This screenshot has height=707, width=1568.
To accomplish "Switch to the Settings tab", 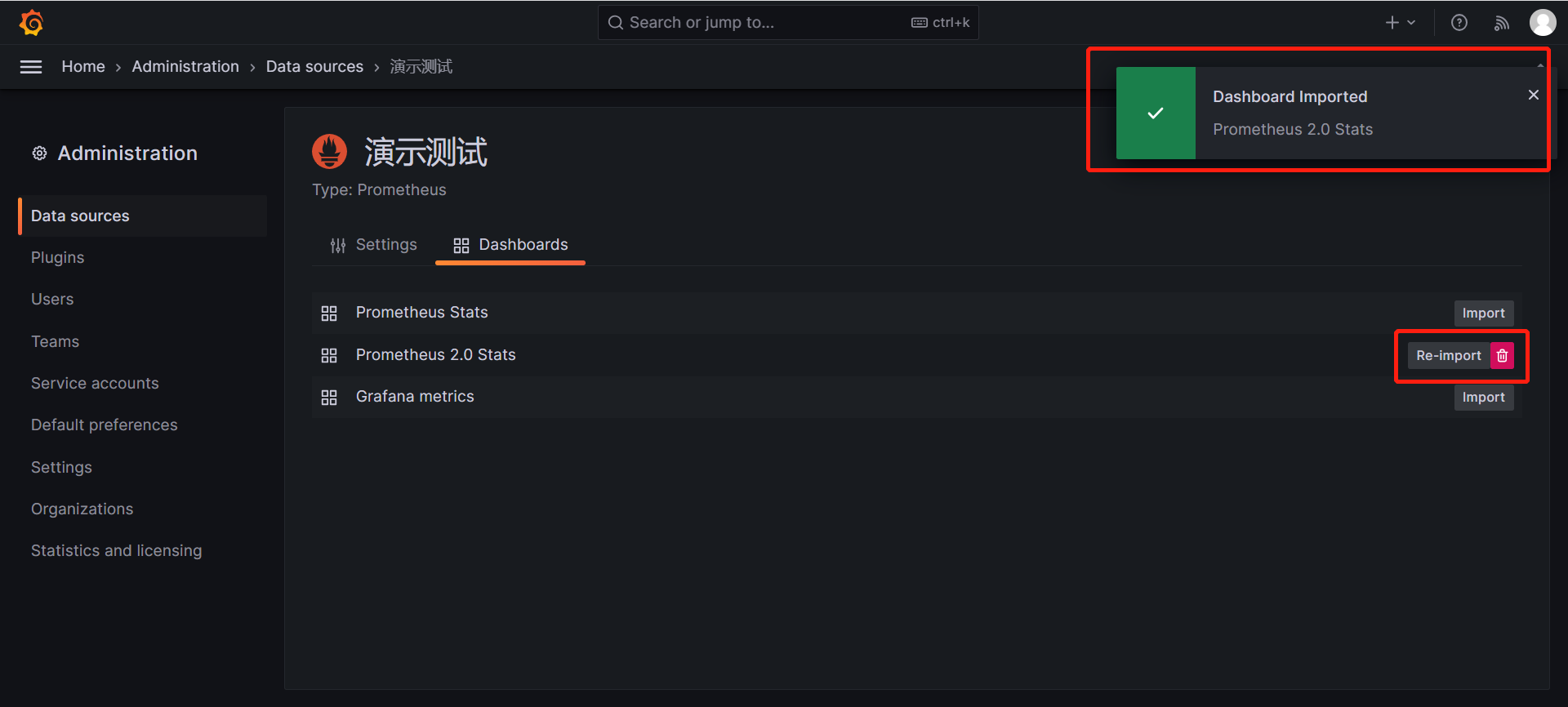I will [373, 245].
